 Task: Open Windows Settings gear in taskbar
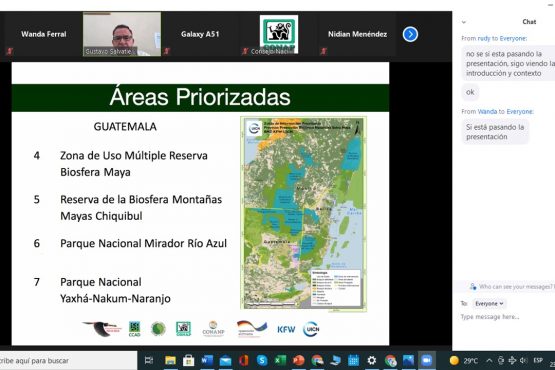372,360
